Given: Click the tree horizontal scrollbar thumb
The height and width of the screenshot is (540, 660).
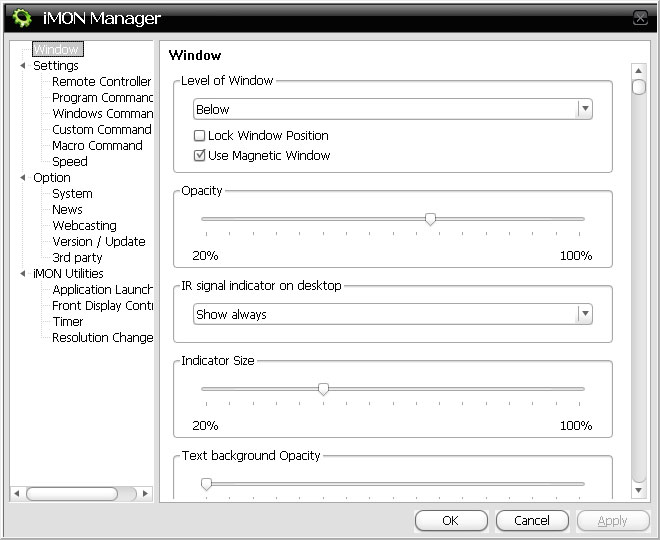Looking at the screenshot, I should 72,493.
